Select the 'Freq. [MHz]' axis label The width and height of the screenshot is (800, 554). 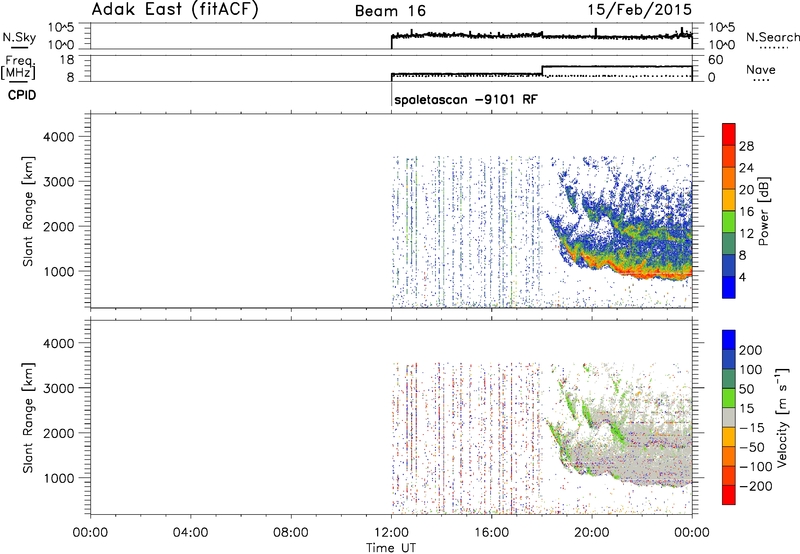(18, 67)
